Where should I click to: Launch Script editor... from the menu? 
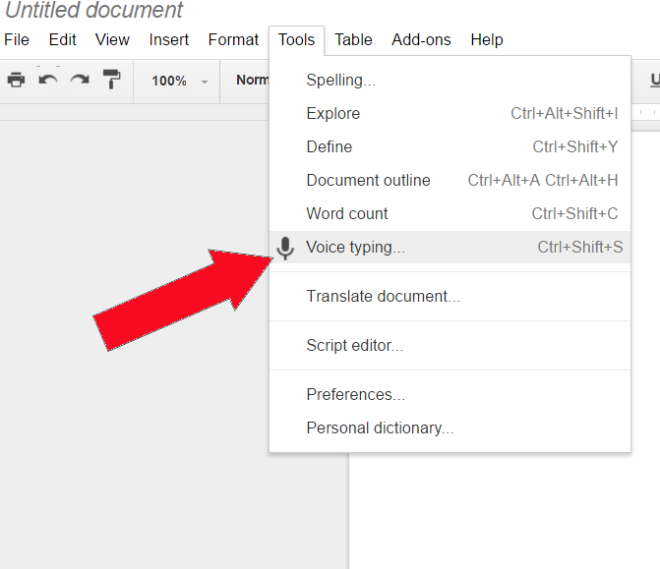tap(354, 346)
